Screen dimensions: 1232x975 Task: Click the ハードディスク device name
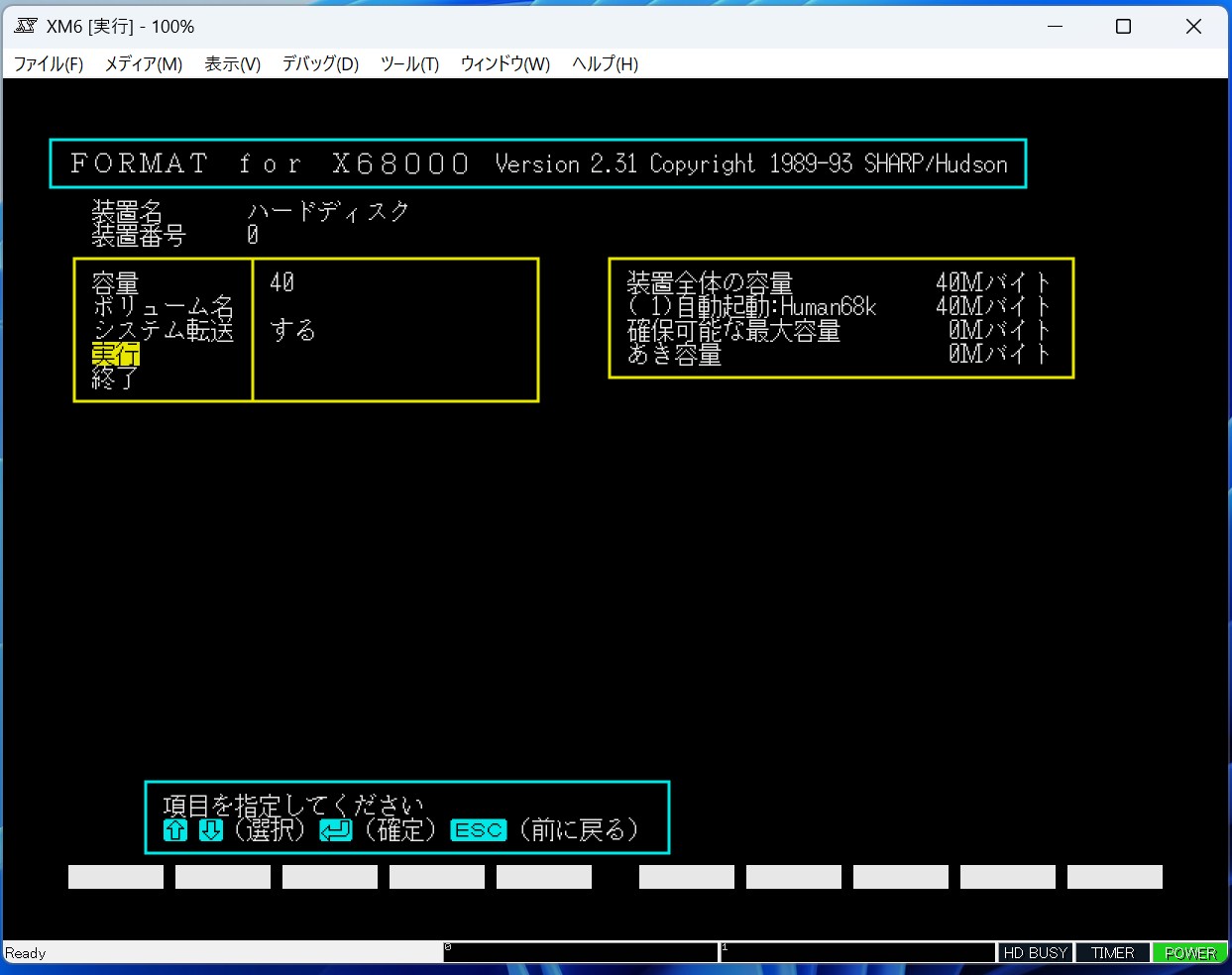[328, 211]
